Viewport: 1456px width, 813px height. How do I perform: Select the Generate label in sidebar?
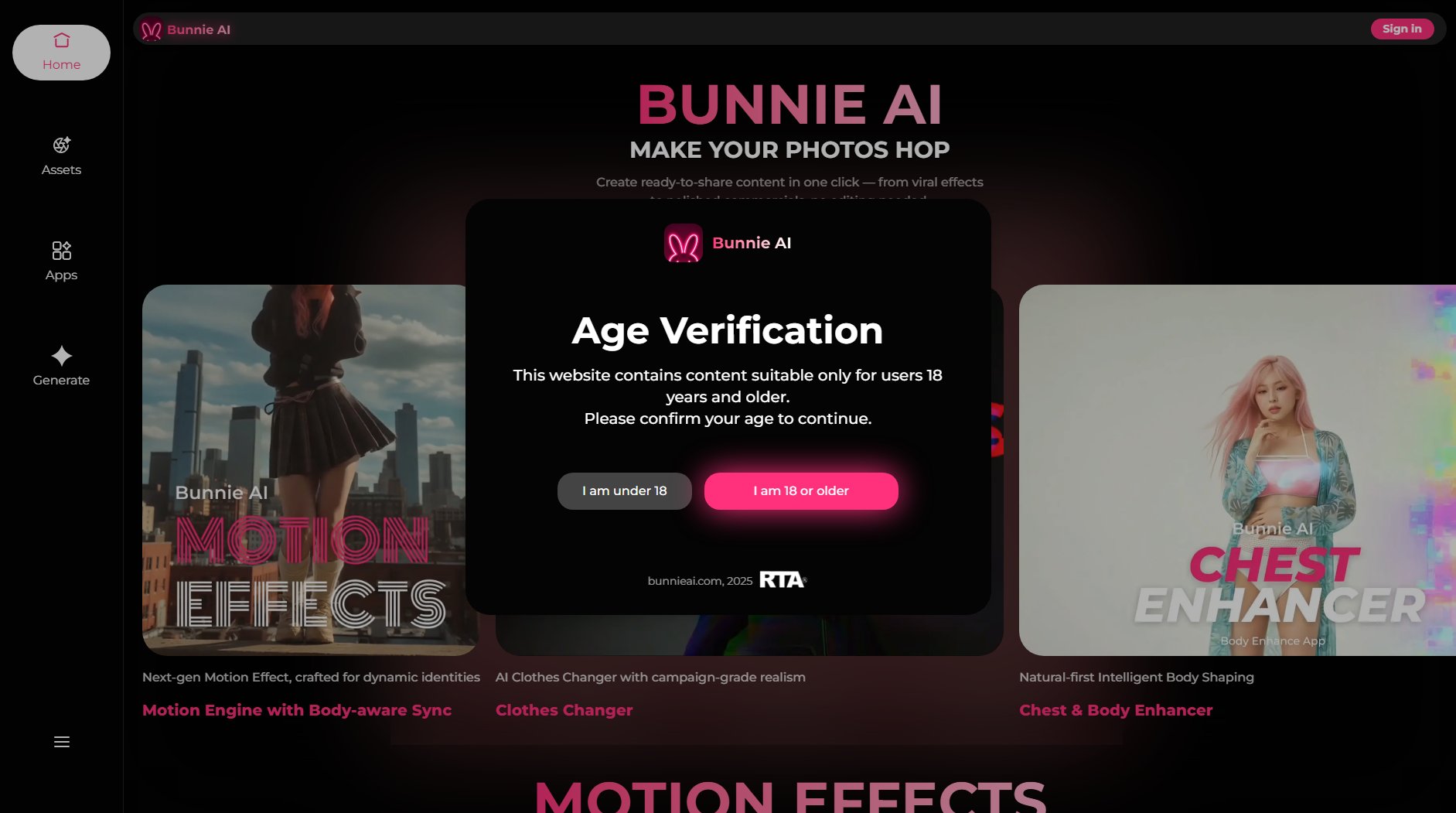pos(62,381)
